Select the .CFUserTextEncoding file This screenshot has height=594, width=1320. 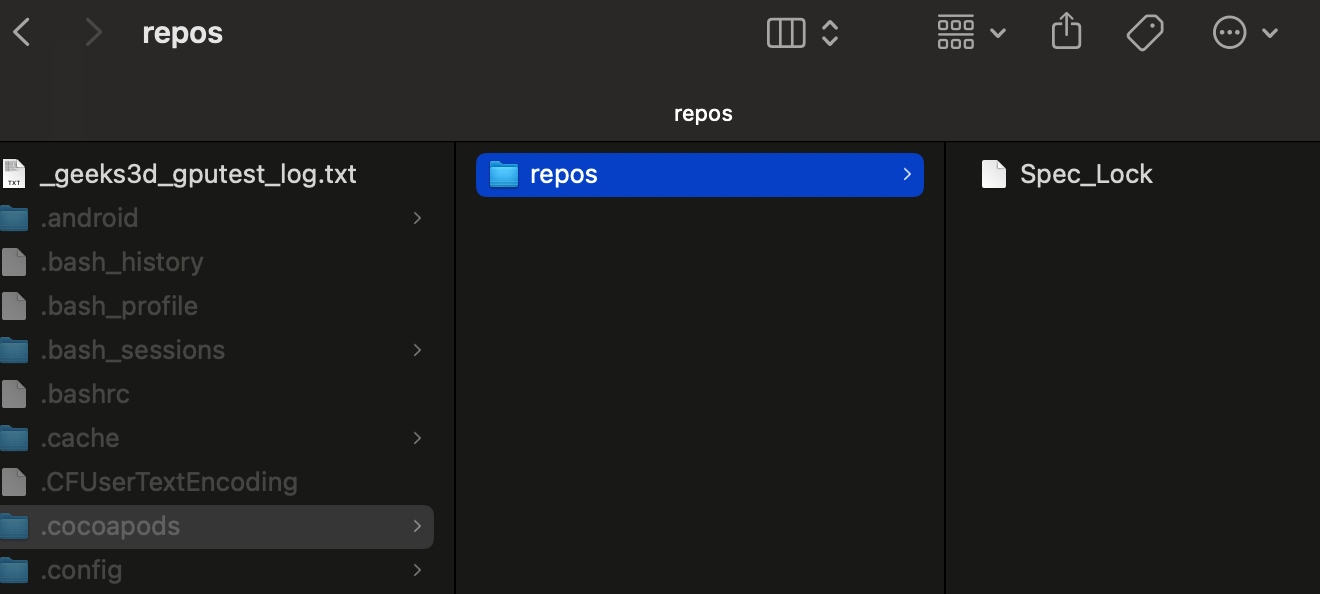click(x=168, y=482)
